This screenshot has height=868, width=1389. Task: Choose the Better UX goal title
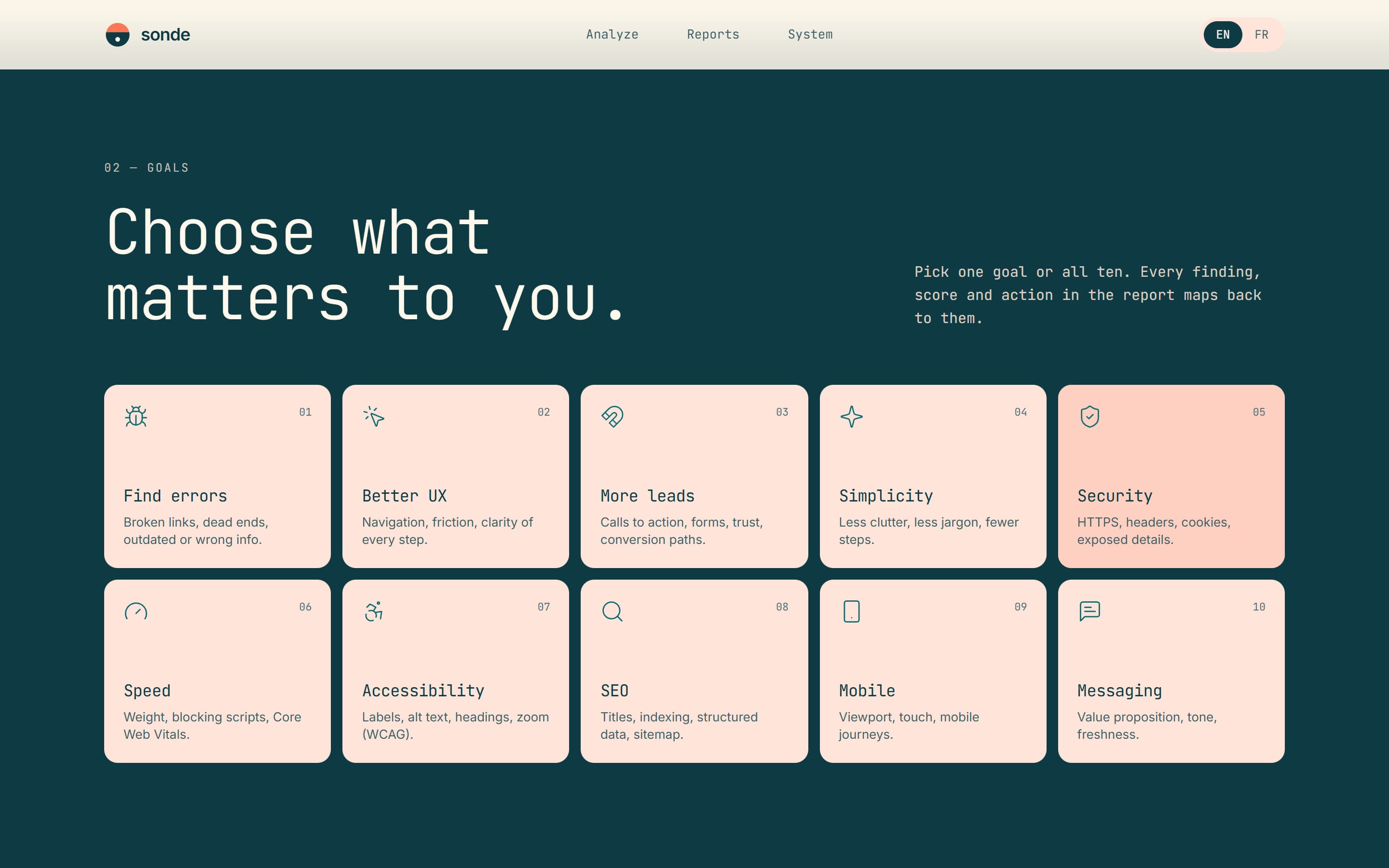pyautogui.click(x=404, y=495)
